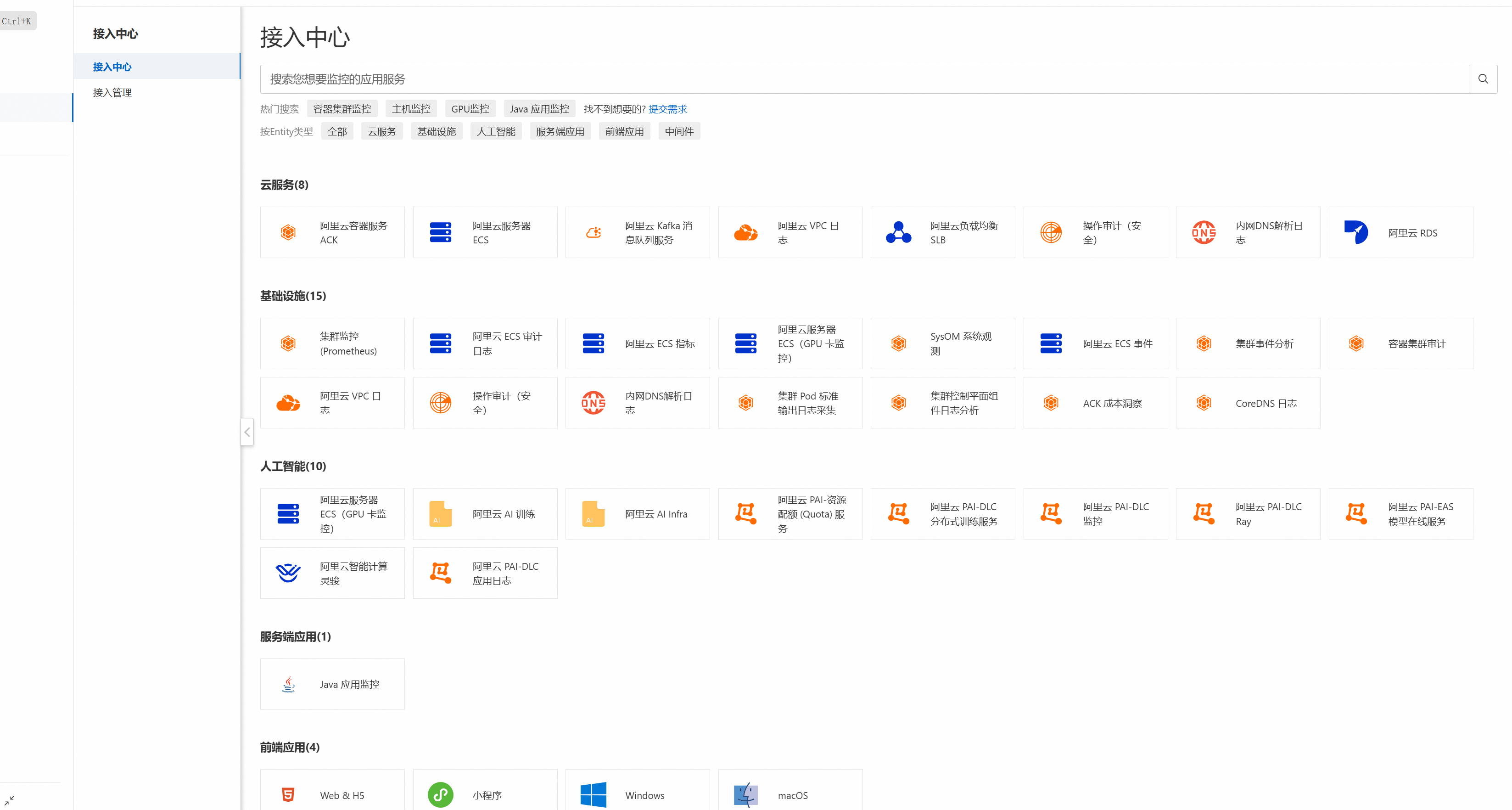1512x810 pixels.
Task: Click the Java 应用监控 hot search tag
Action: [x=539, y=109]
